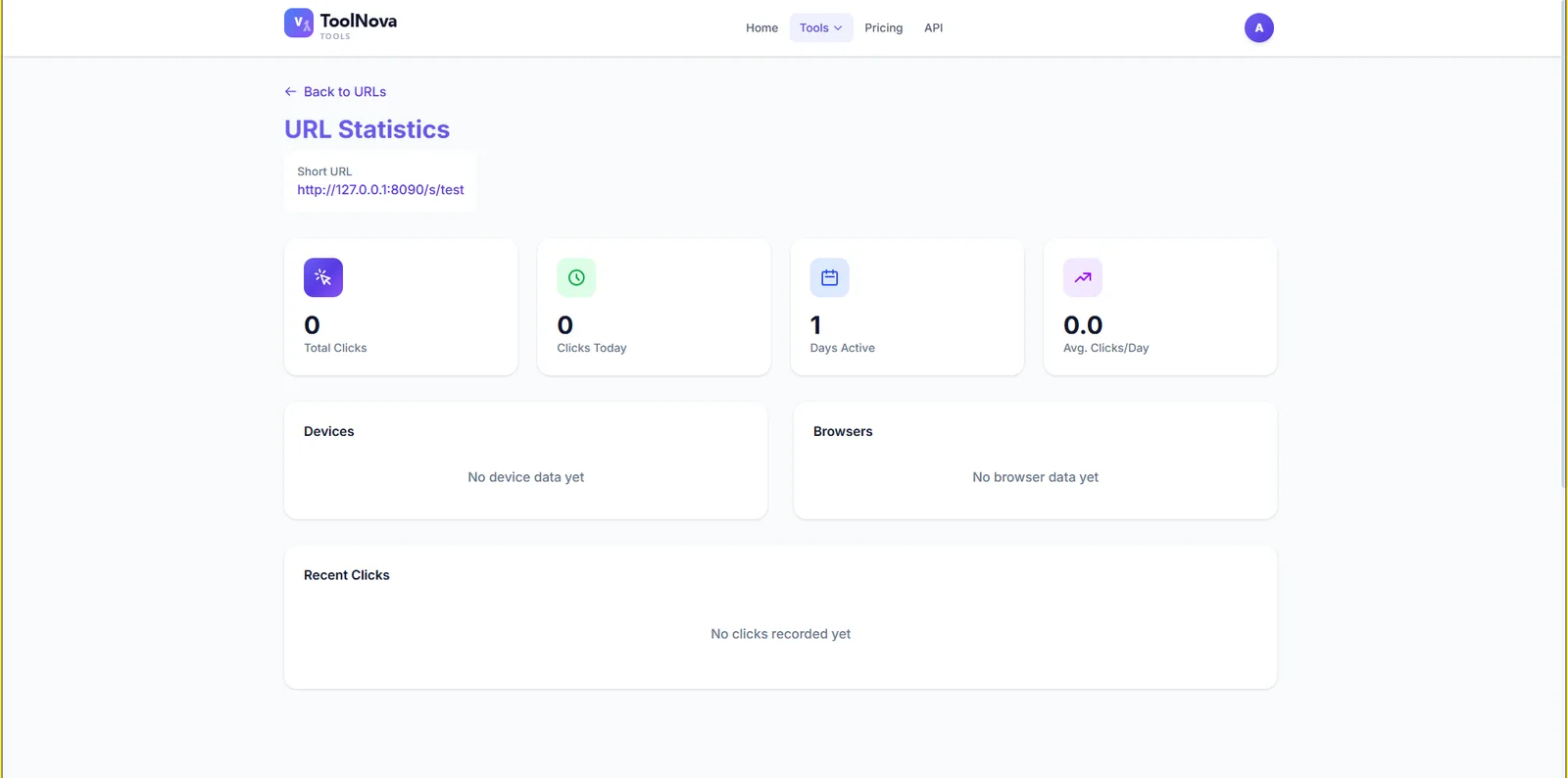1568x778 pixels.
Task: Click the ToolNova brand name
Action: [x=359, y=21]
